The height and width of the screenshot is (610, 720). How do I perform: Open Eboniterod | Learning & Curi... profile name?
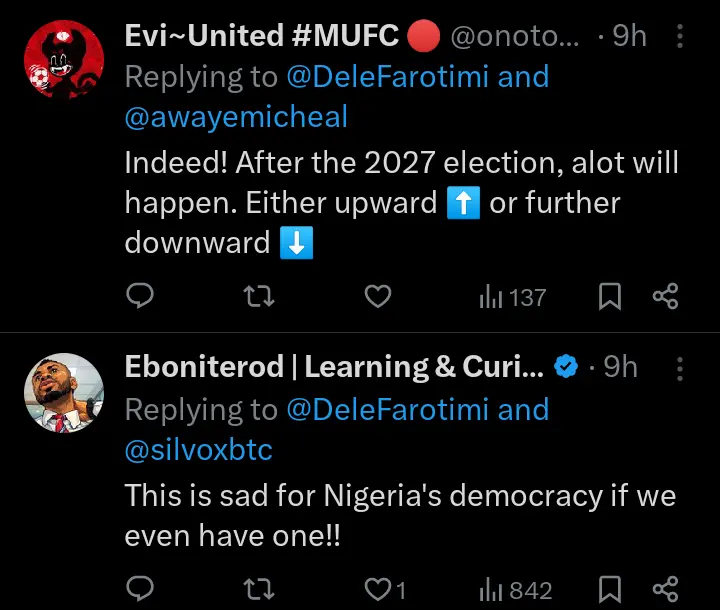(x=334, y=367)
